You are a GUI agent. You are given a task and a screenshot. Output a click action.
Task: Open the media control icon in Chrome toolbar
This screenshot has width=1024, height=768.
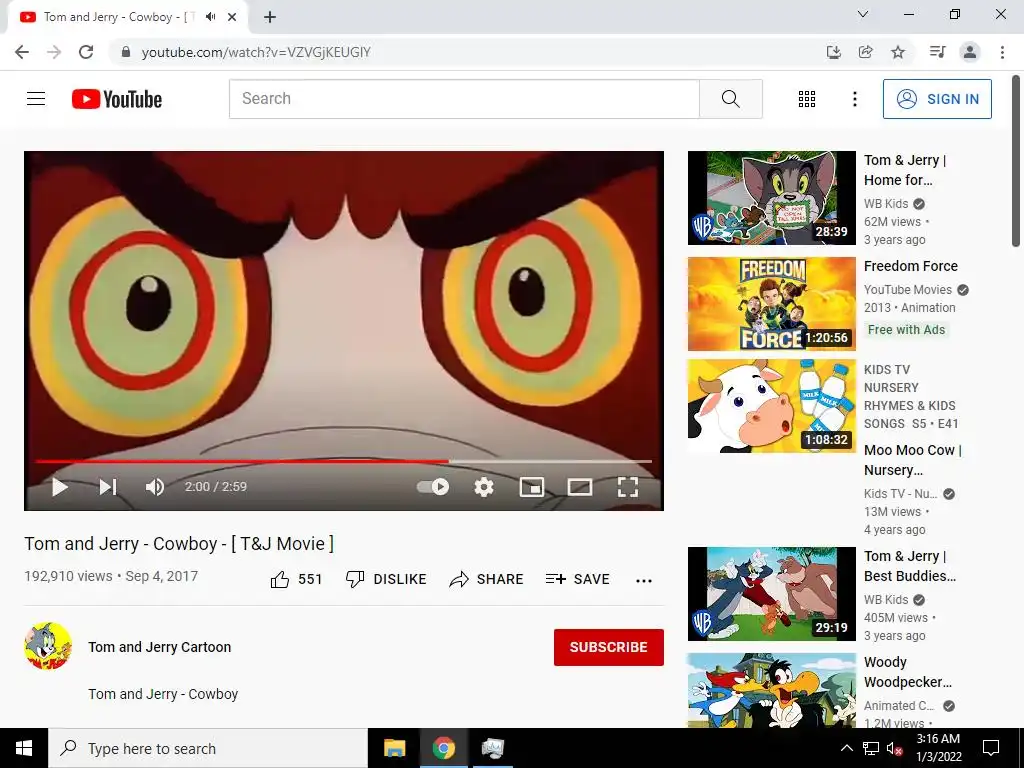coord(938,52)
